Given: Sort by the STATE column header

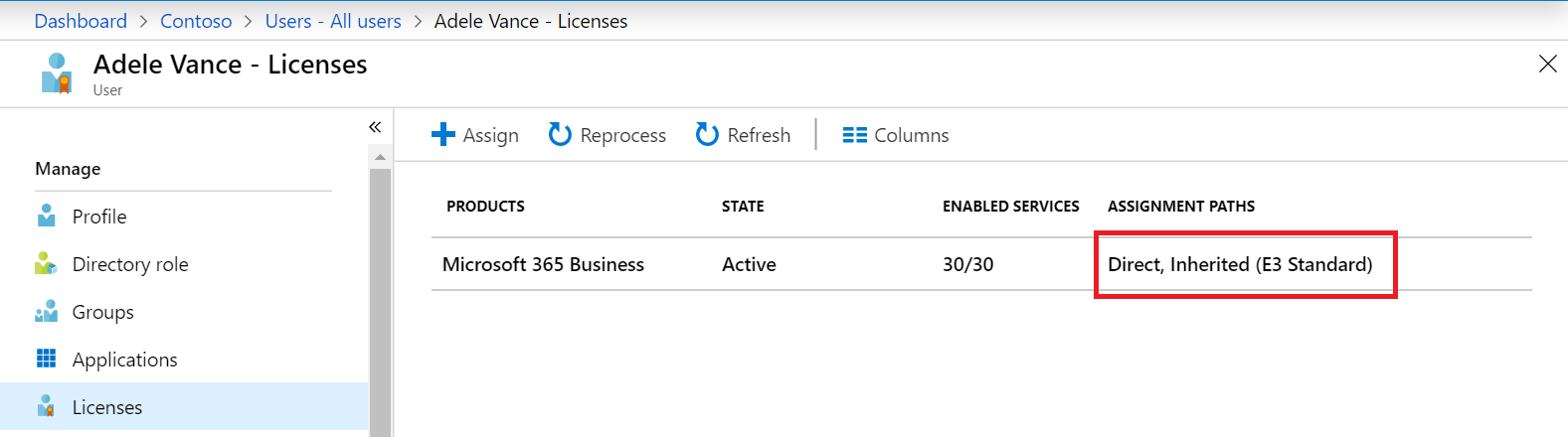Looking at the screenshot, I should [743, 207].
